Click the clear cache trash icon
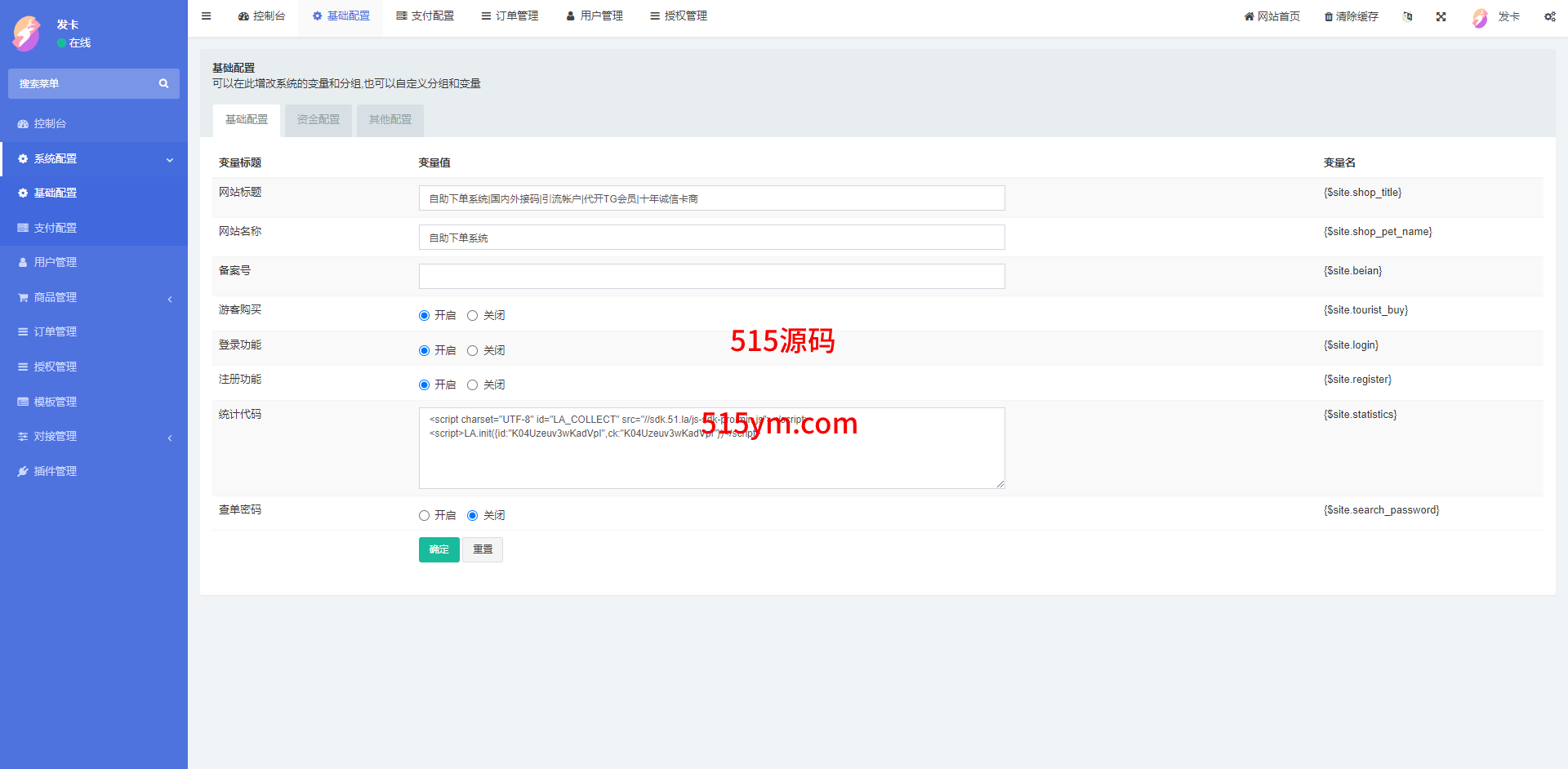 [1329, 16]
